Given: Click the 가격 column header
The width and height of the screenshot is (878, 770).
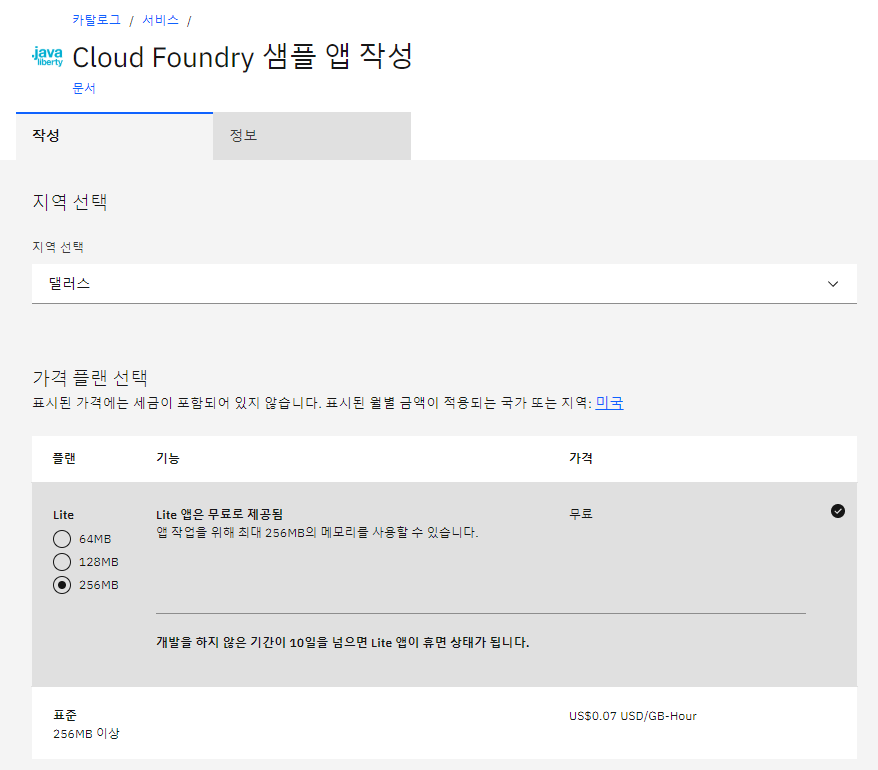Looking at the screenshot, I should click(x=581, y=458).
